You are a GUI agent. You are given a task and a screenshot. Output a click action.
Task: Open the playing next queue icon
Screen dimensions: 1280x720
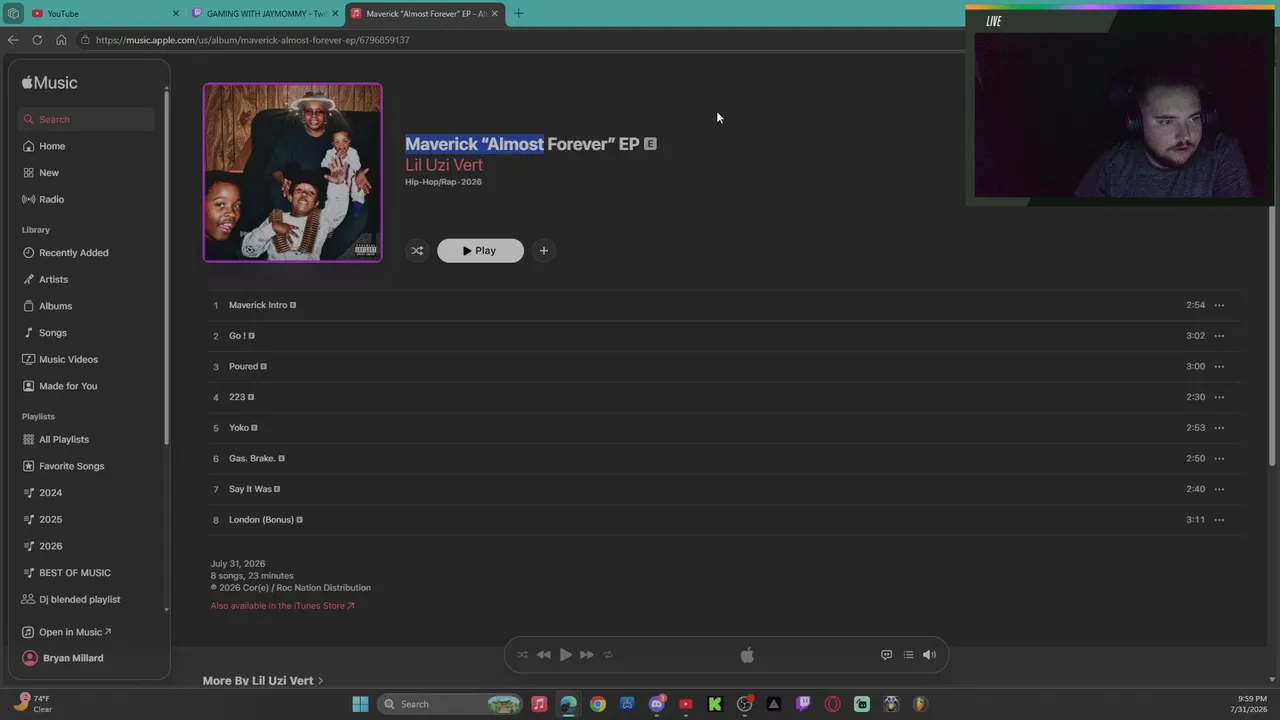coord(908,655)
